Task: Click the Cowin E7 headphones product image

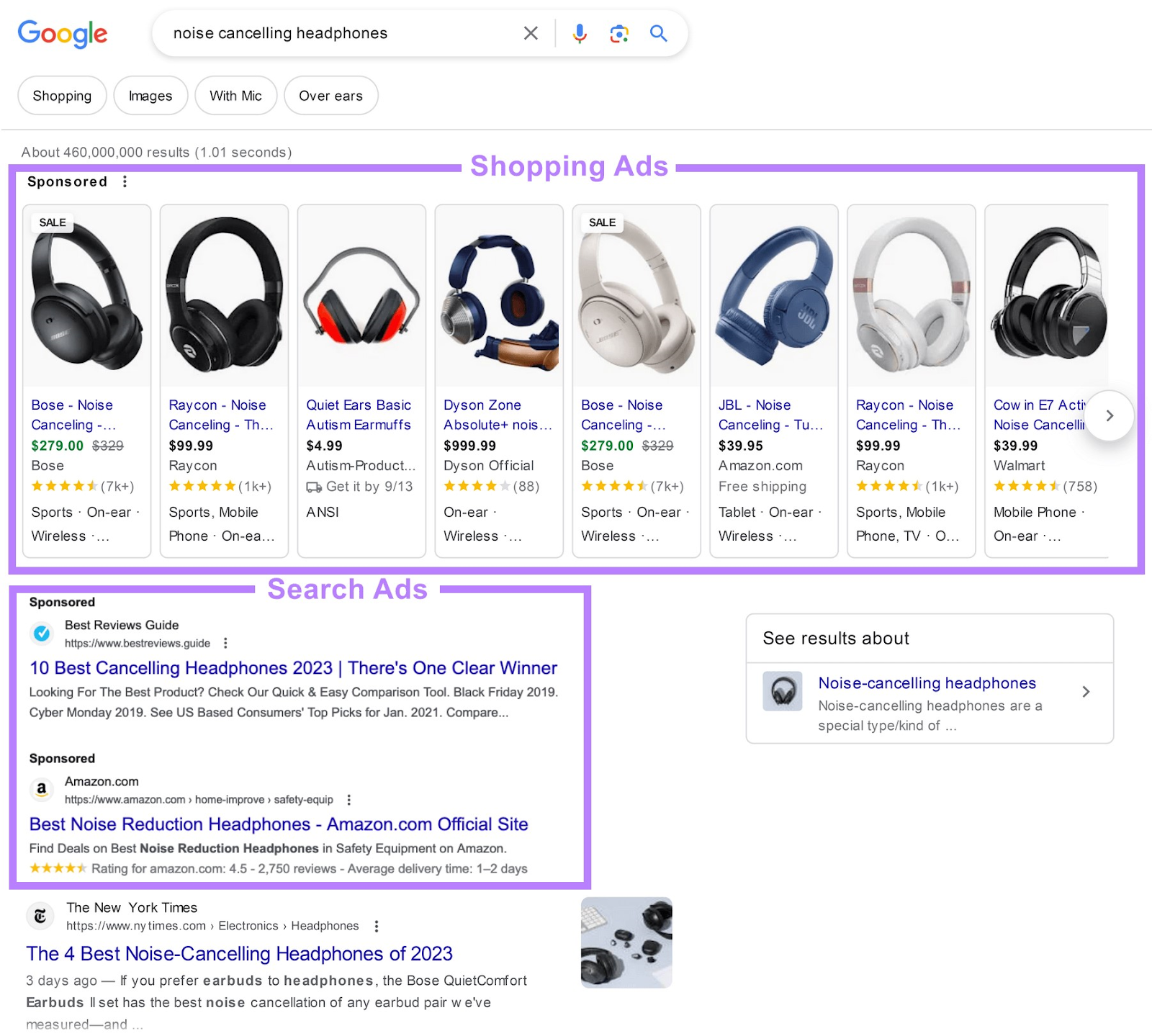Action: click(x=1048, y=296)
